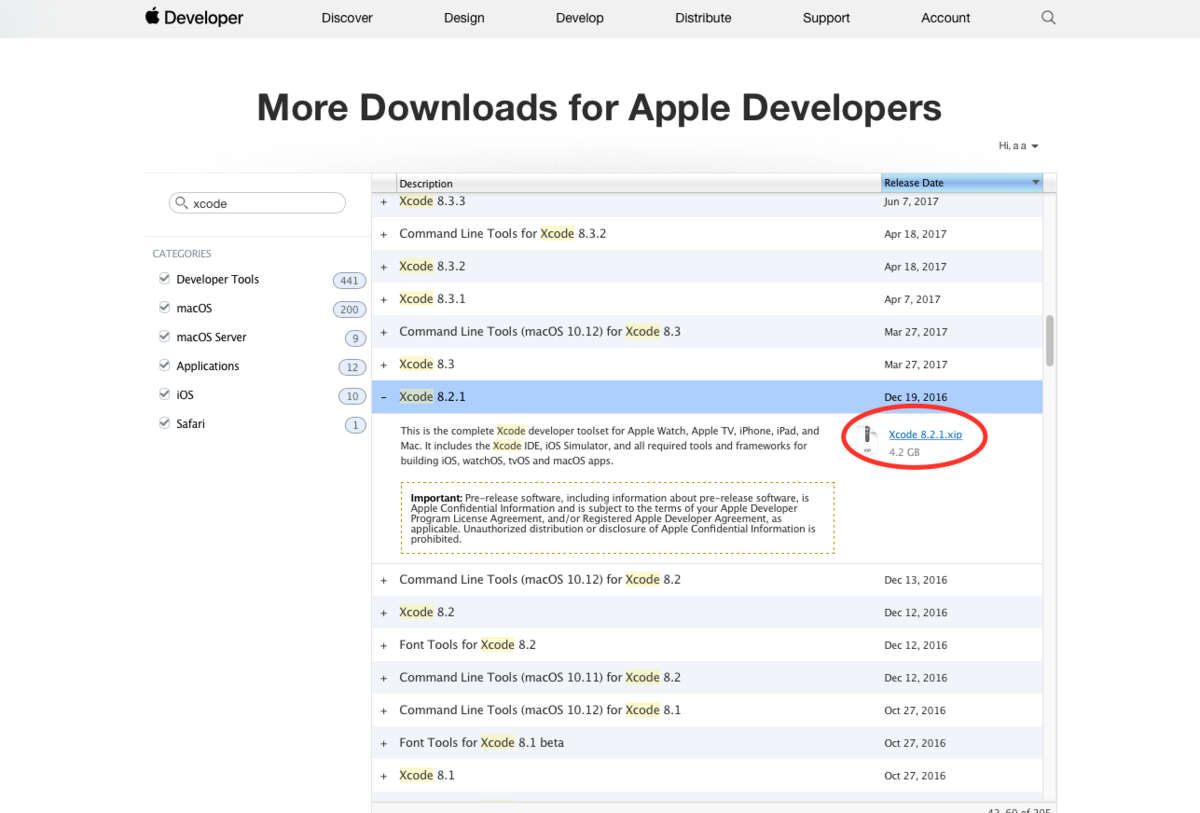Sort by the Description column header
Screen dimensions: 1200x813
639,183
